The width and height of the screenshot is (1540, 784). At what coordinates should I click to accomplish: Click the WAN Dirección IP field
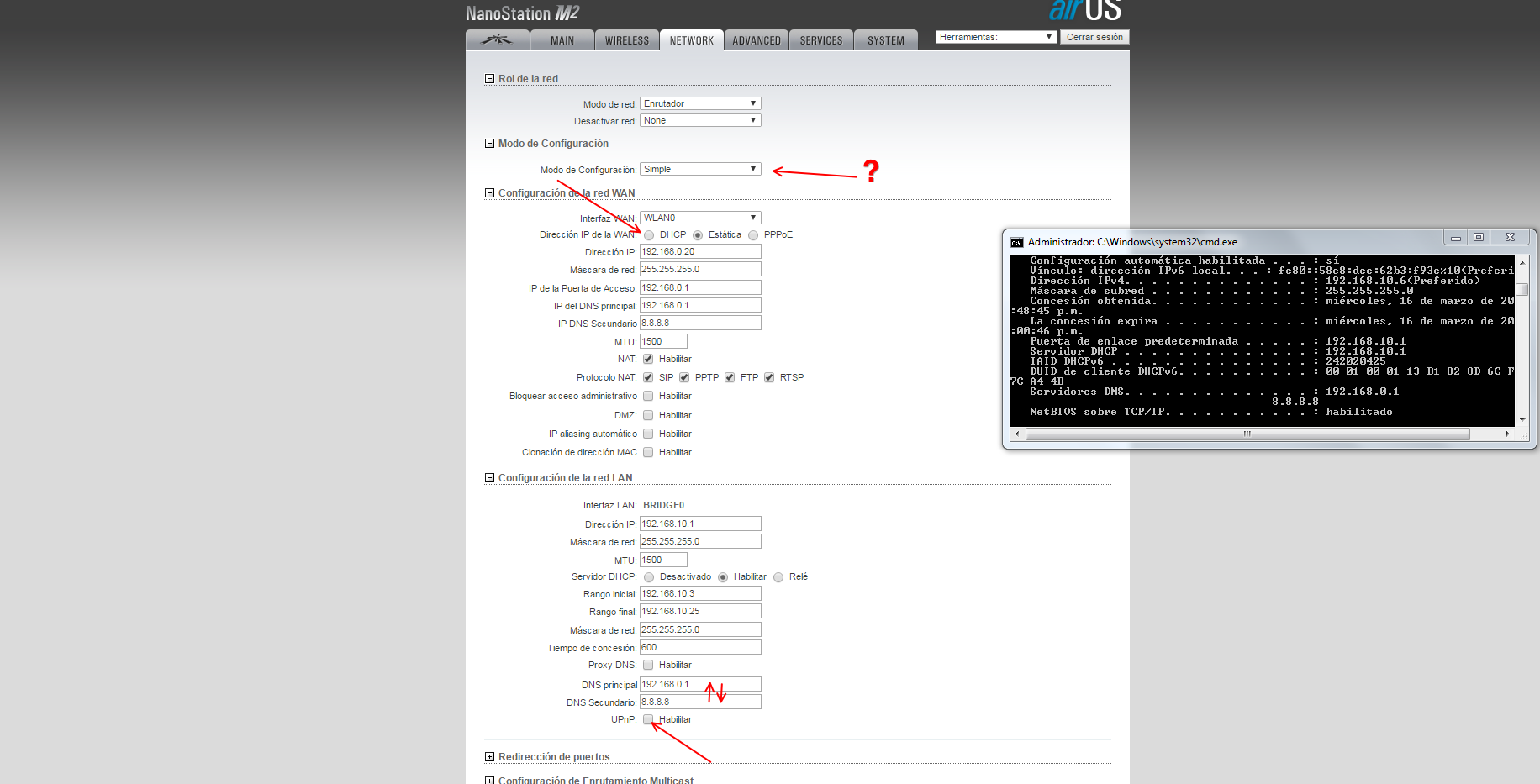[x=700, y=252]
